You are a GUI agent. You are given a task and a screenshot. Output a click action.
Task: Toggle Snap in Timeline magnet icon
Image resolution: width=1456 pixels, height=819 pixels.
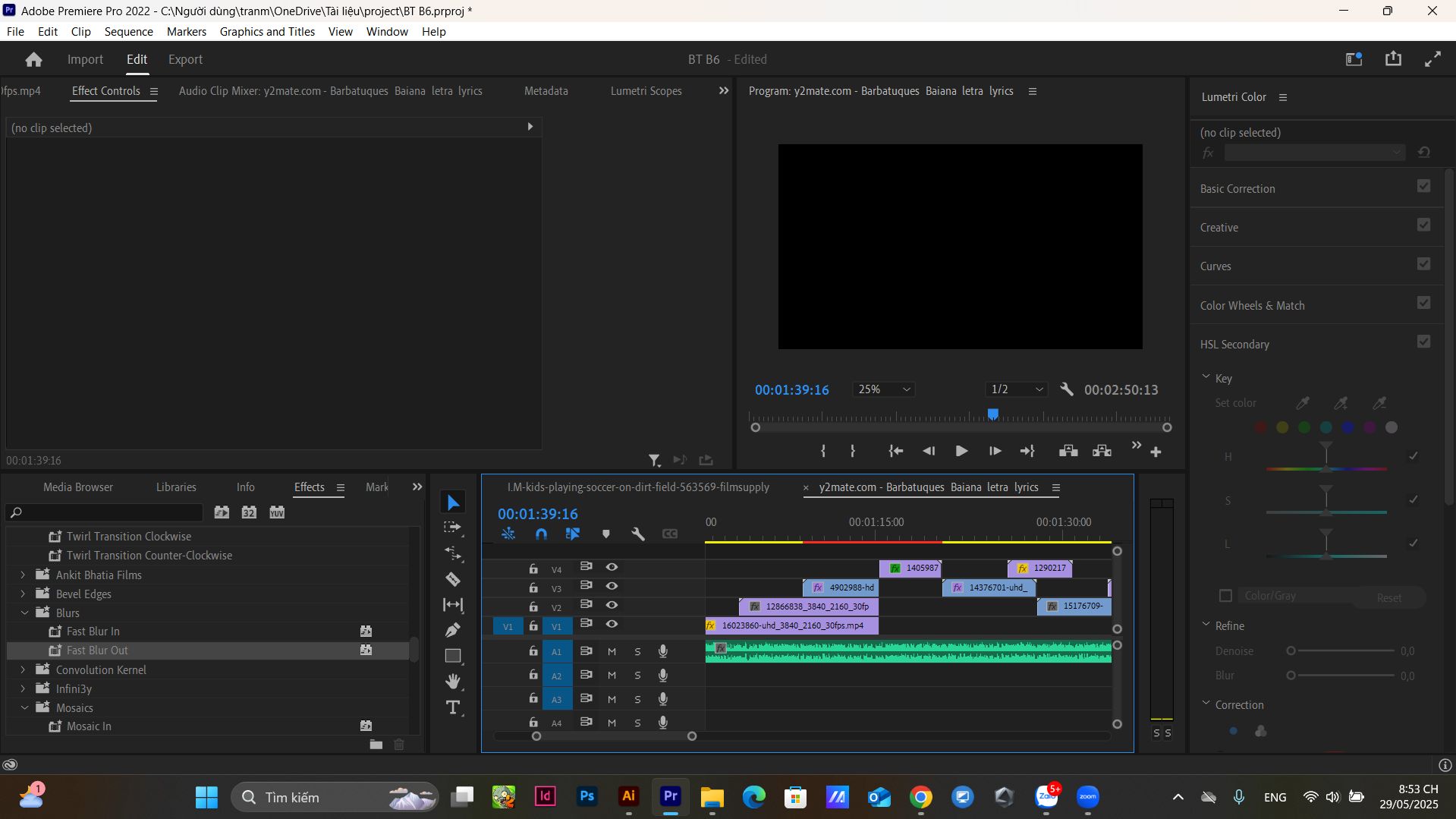pos(541,534)
